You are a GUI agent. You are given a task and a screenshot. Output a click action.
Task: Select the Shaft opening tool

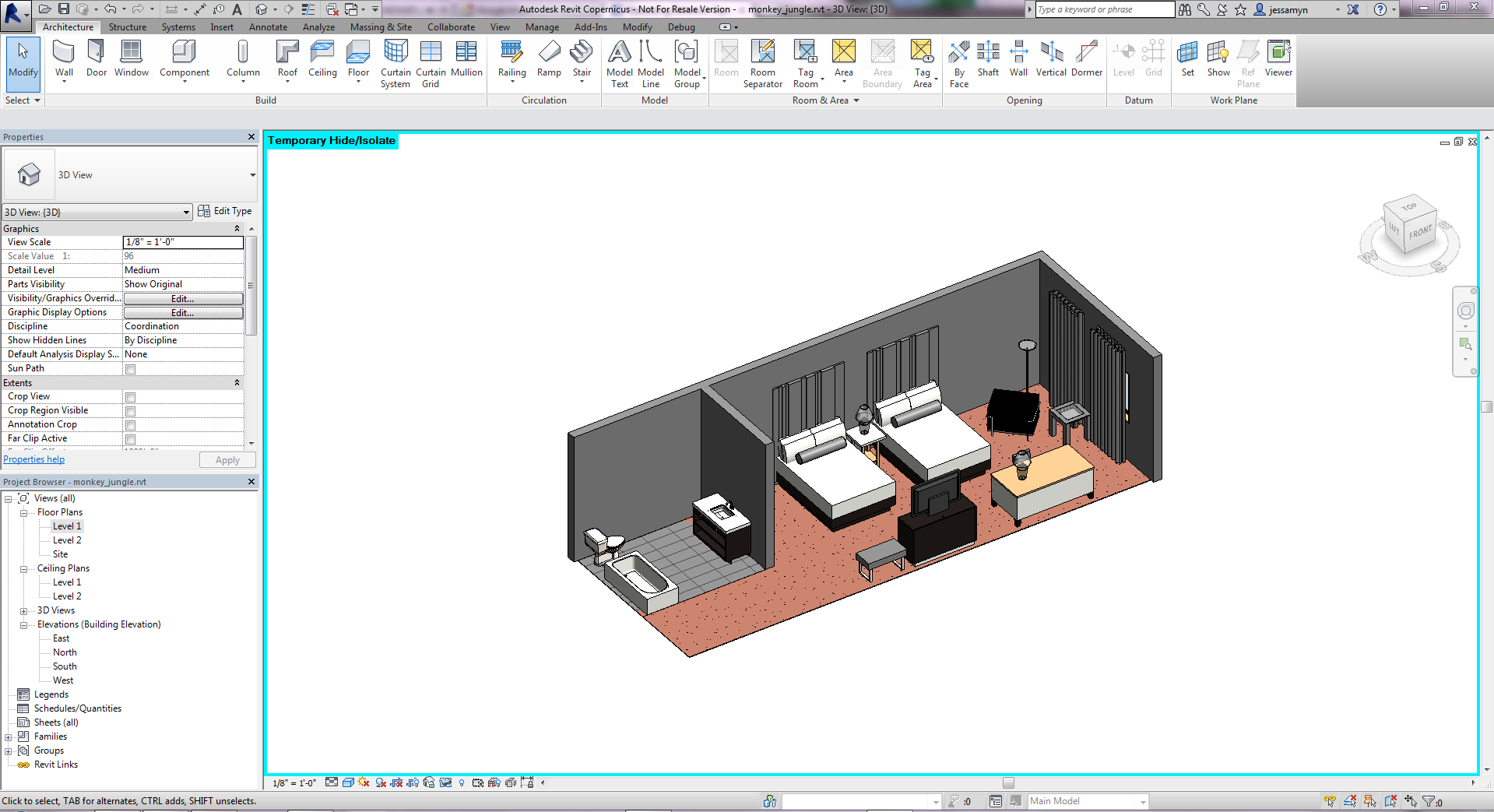tap(988, 60)
